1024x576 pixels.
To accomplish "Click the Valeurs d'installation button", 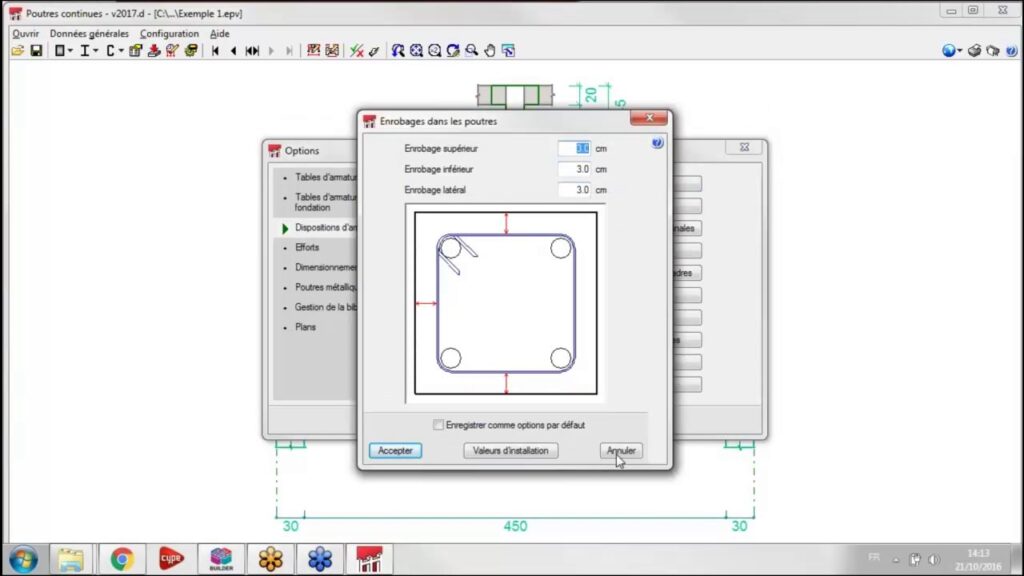I will coord(510,451).
